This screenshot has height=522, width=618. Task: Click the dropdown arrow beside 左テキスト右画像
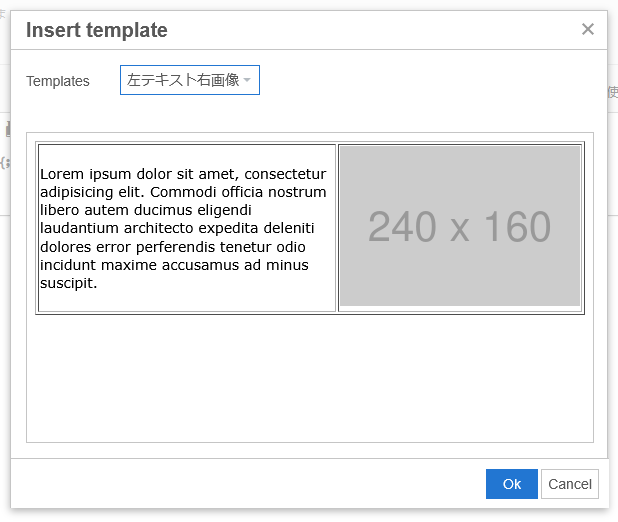(x=247, y=80)
